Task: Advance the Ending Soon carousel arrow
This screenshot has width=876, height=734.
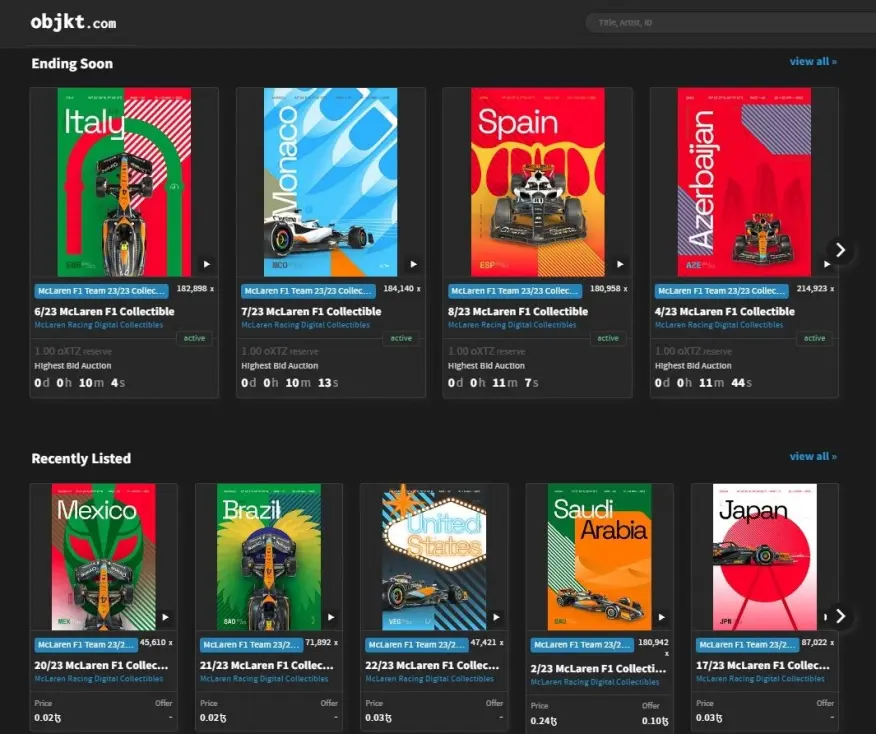Action: (840, 250)
